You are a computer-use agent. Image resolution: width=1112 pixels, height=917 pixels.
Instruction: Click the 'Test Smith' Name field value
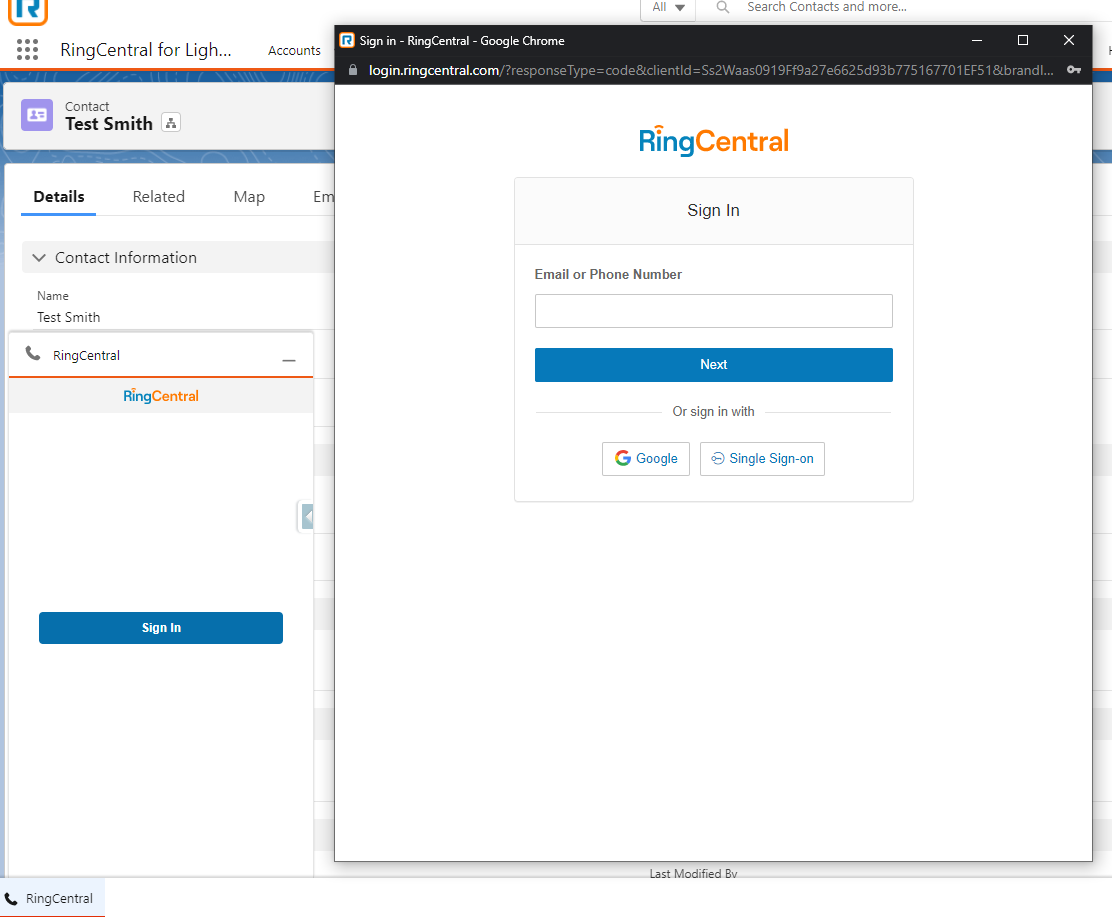69,317
